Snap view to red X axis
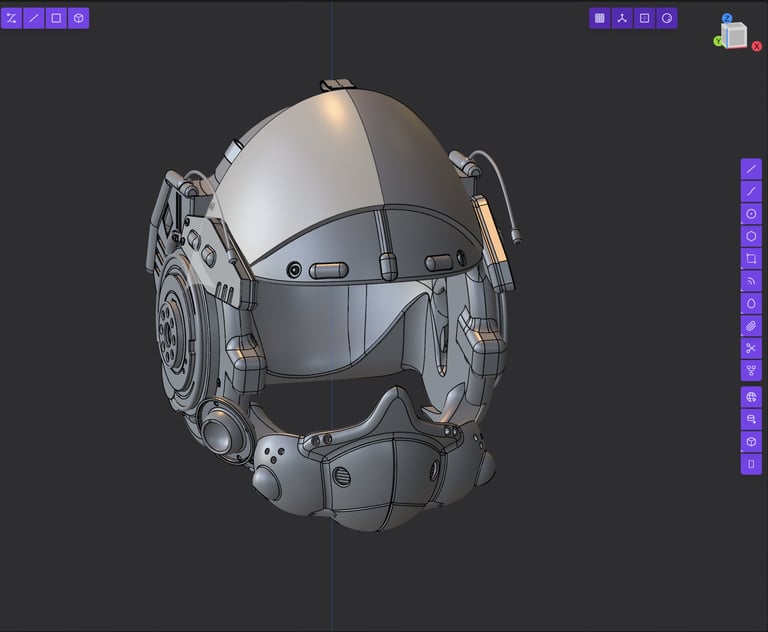 (x=757, y=47)
